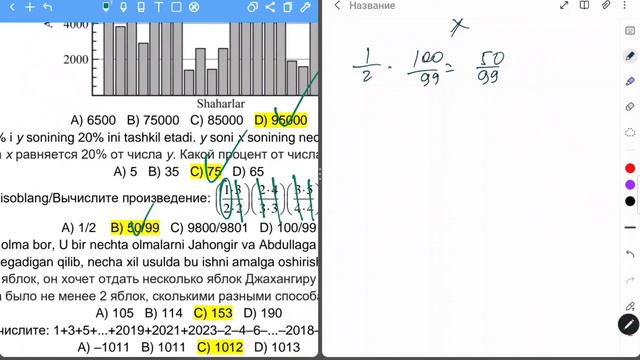Image resolution: width=640 pixels, height=360 pixels.
Task: Tap highlighted answer 'B) 50/99'
Action: click(135, 227)
